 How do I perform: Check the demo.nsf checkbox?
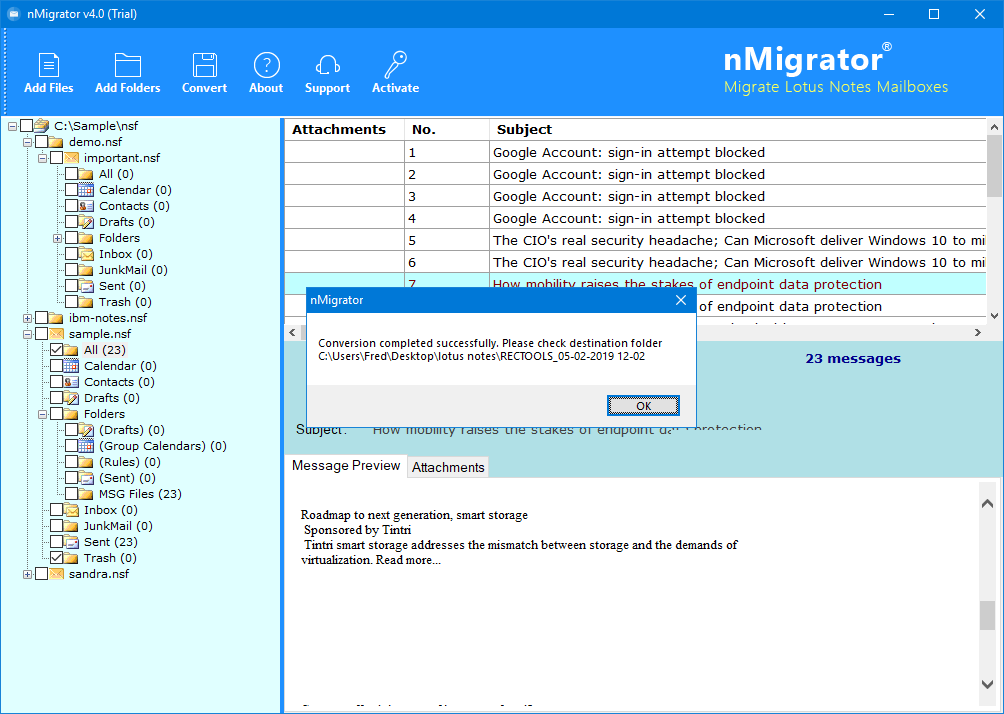click(x=41, y=142)
